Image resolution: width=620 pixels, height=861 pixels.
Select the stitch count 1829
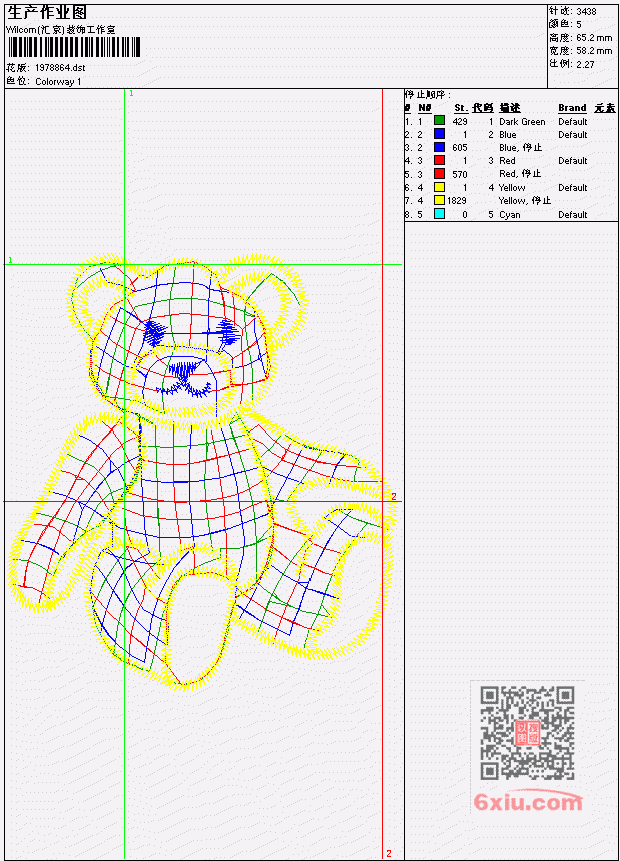click(x=457, y=200)
